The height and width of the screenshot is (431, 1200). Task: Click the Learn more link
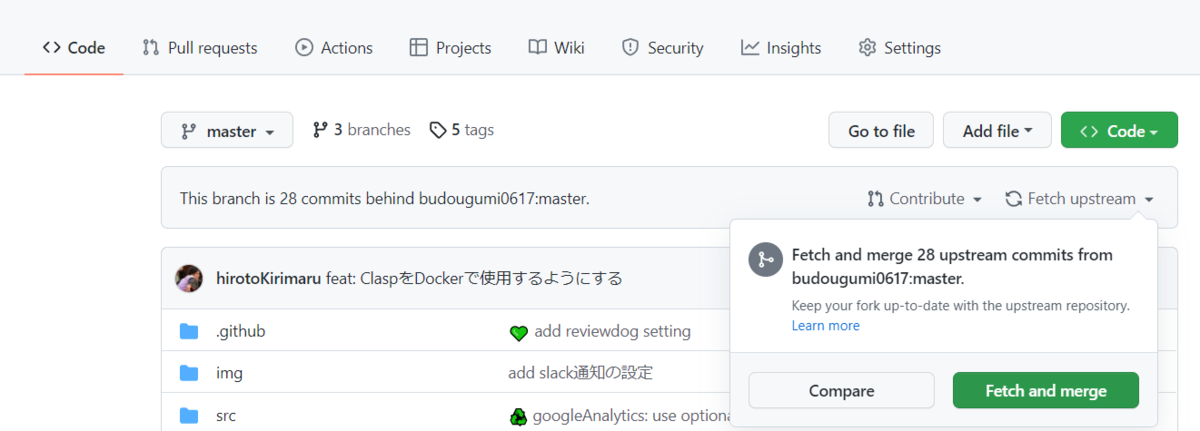point(825,326)
